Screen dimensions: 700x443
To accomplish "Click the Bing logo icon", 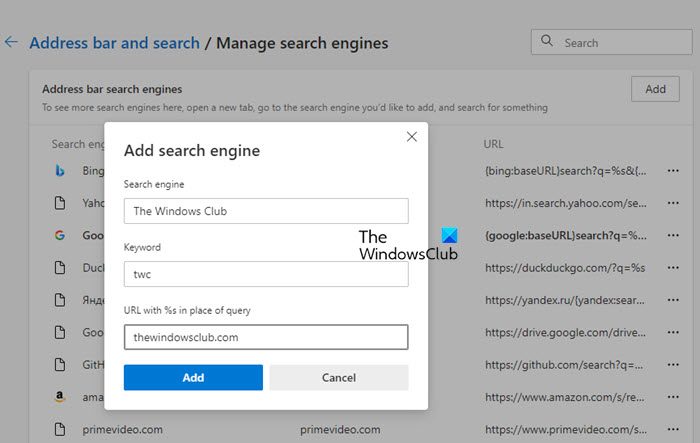I will pos(60,171).
